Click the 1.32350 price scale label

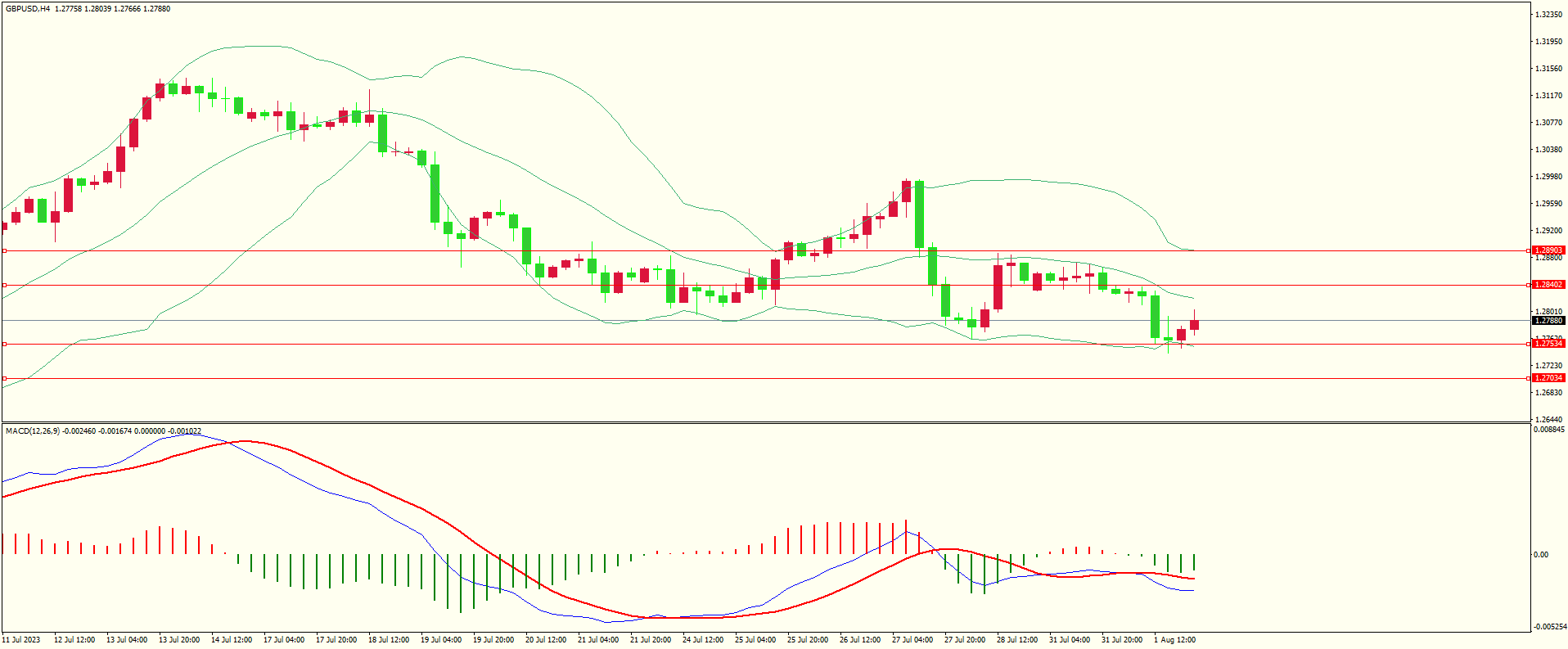(x=1548, y=15)
